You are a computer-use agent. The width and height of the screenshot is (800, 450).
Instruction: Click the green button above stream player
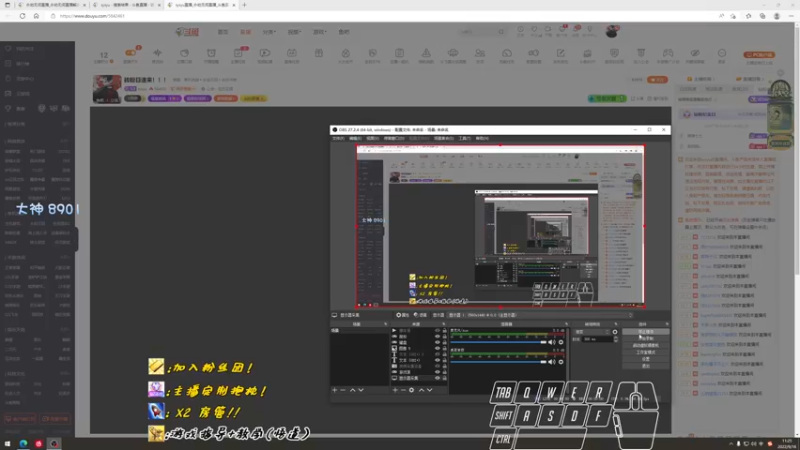[607, 98]
